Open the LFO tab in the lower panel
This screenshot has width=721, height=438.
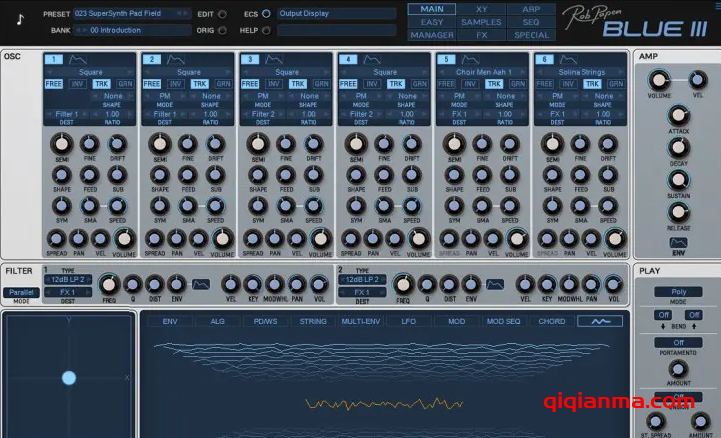408,321
